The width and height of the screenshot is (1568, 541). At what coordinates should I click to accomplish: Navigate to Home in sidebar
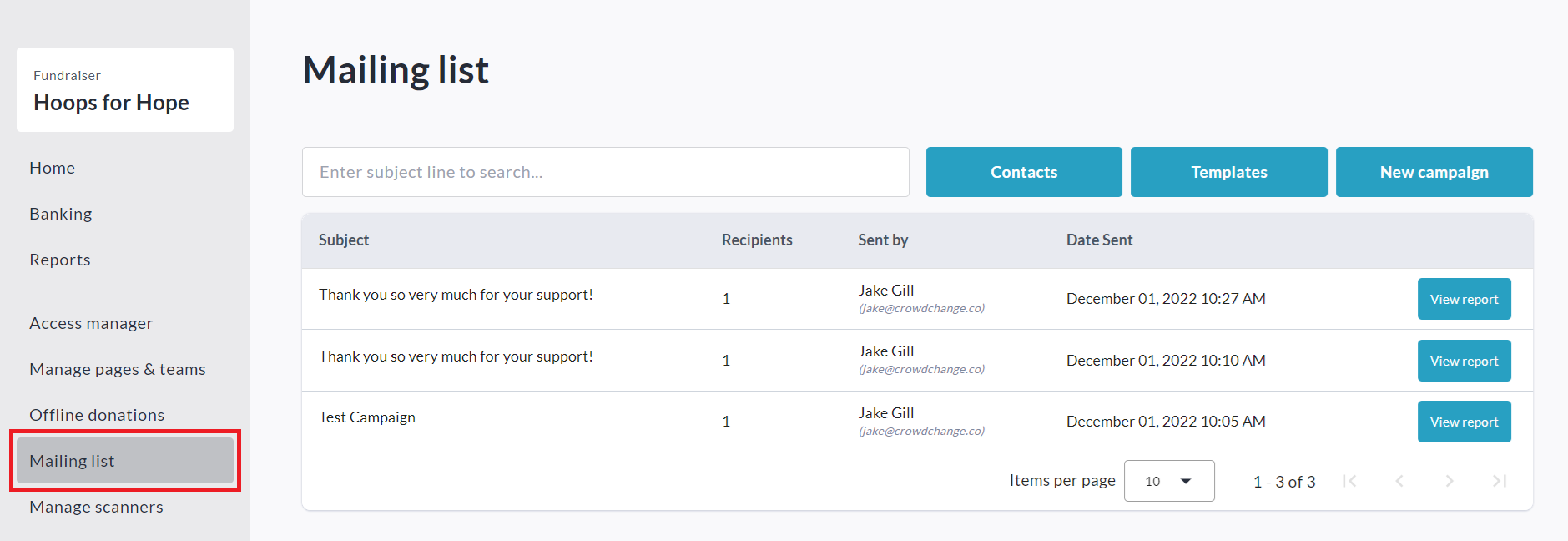click(x=53, y=168)
